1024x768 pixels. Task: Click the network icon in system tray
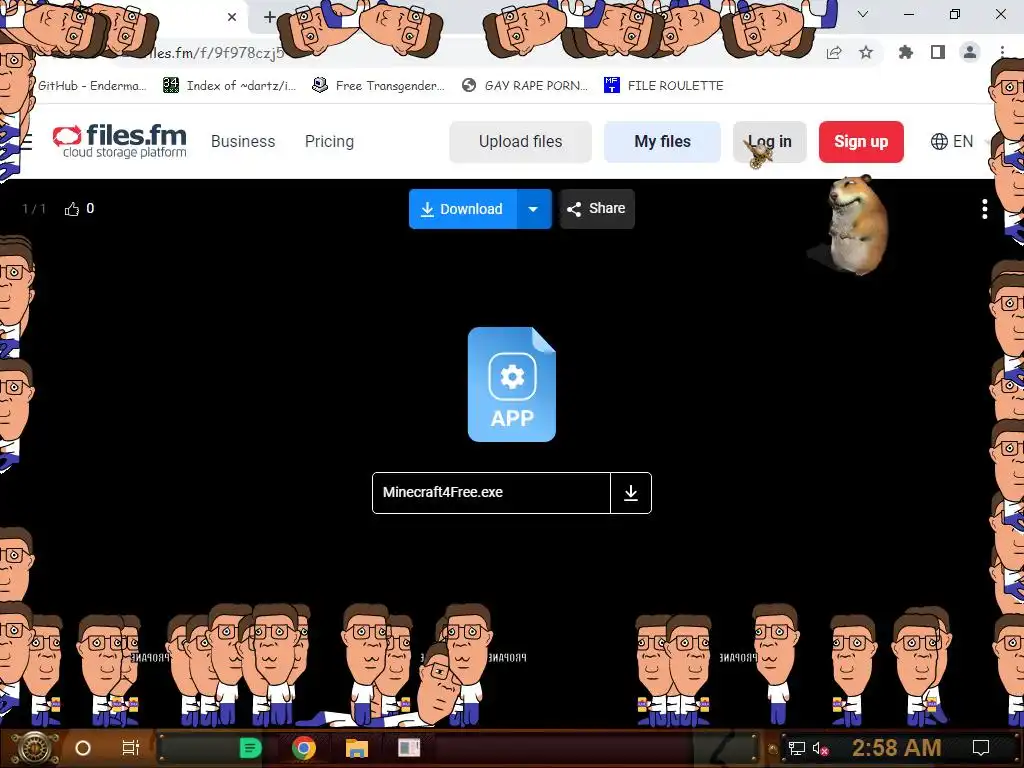[796, 748]
